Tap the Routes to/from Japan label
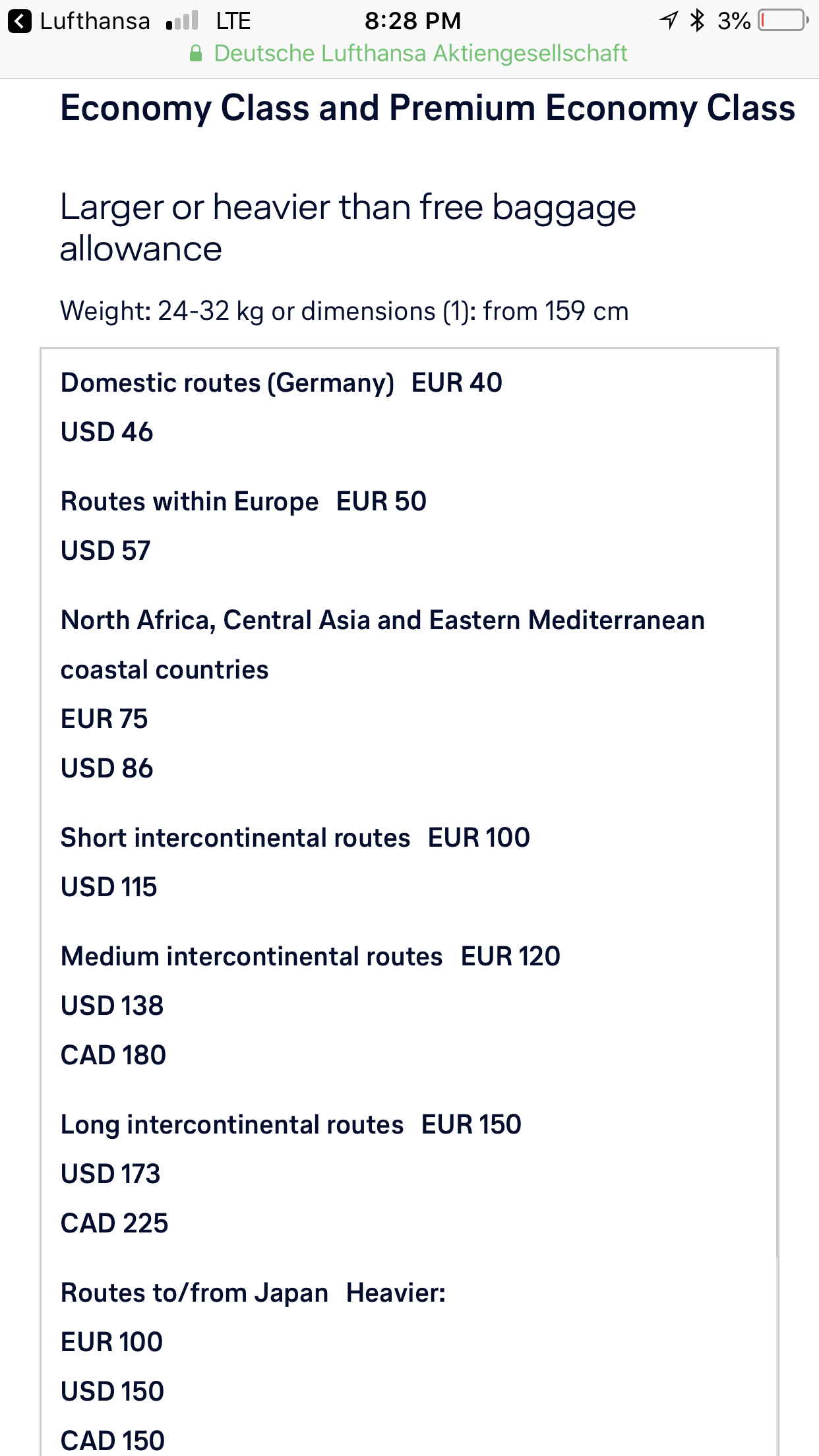The height and width of the screenshot is (1456, 819). (x=195, y=1293)
